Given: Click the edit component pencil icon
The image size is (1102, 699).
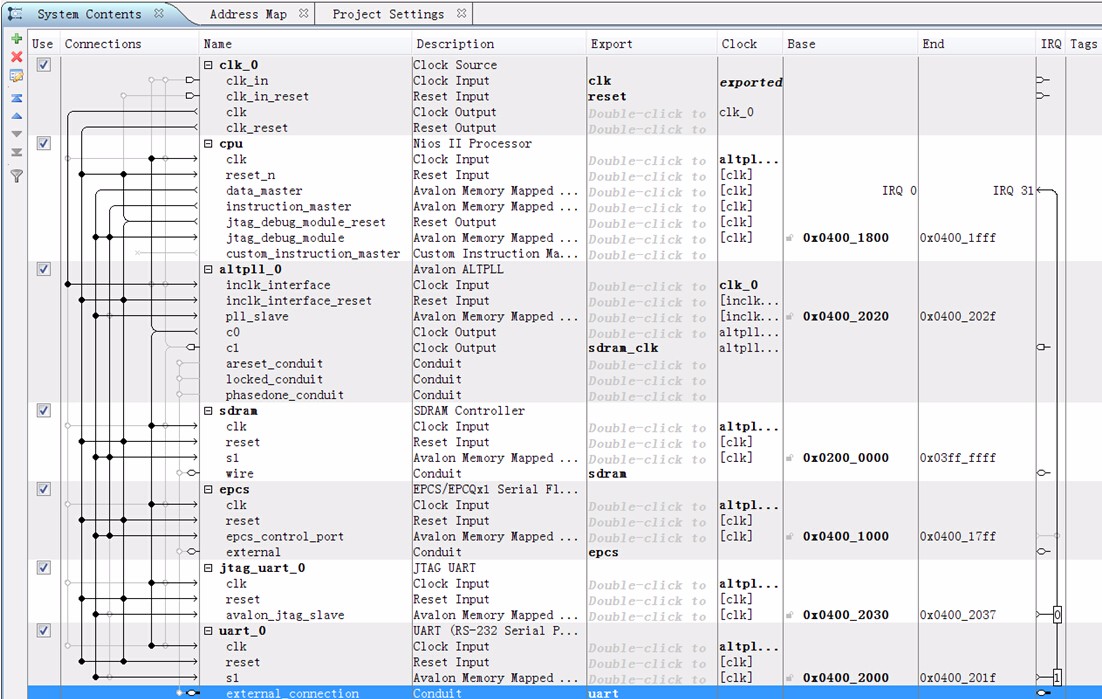Looking at the screenshot, I should (x=16, y=76).
